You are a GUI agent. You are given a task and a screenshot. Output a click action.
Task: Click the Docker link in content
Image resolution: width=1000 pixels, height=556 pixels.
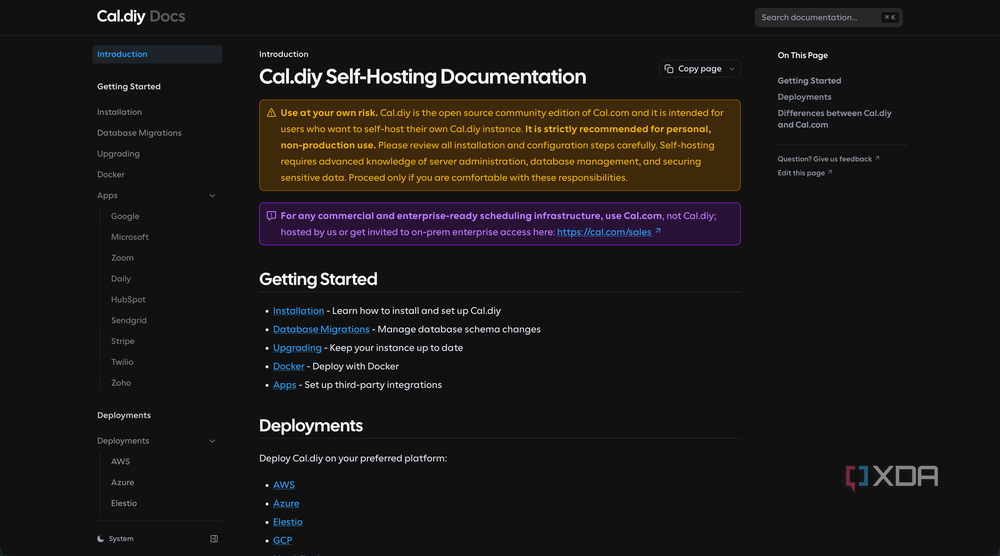[288, 367]
